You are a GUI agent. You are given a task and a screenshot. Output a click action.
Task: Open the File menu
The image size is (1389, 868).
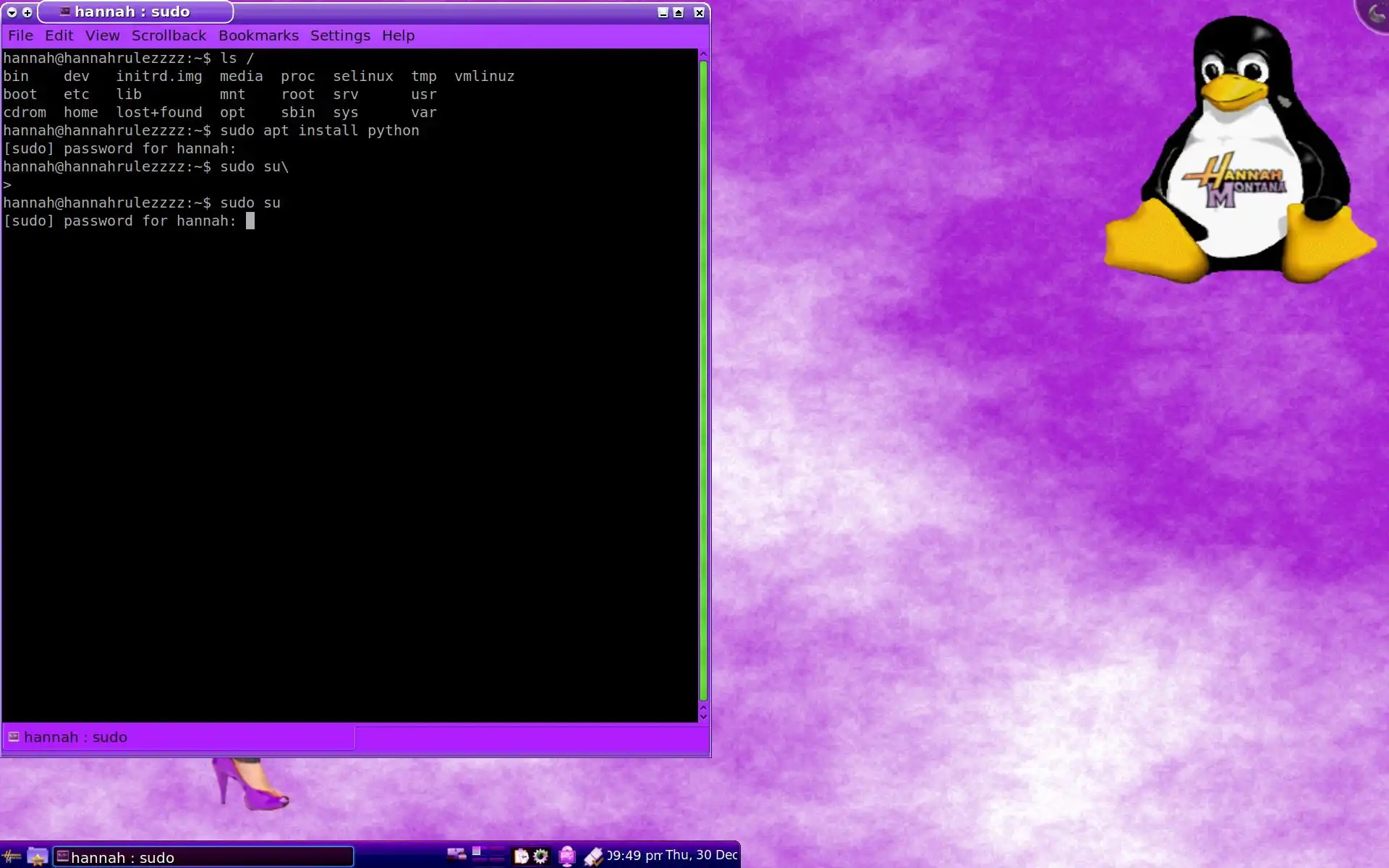20,35
